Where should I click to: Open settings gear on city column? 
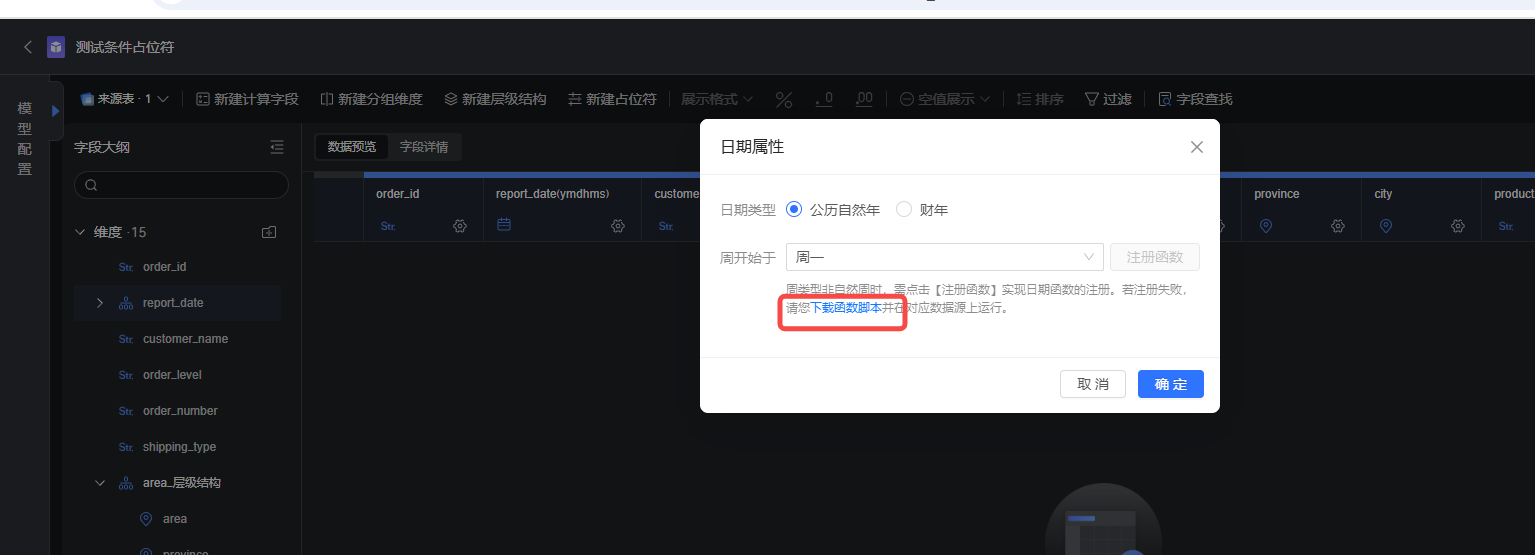coord(1458,226)
